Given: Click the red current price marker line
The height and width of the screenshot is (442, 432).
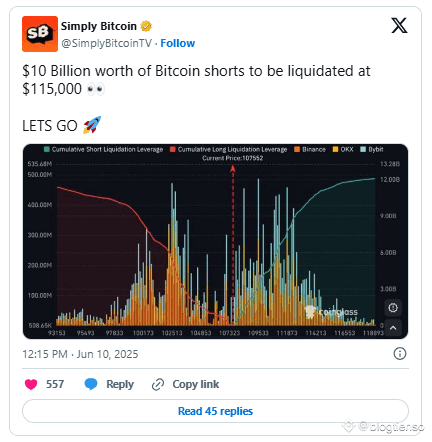Looking at the screenshot, I should [x=233, y=245].
